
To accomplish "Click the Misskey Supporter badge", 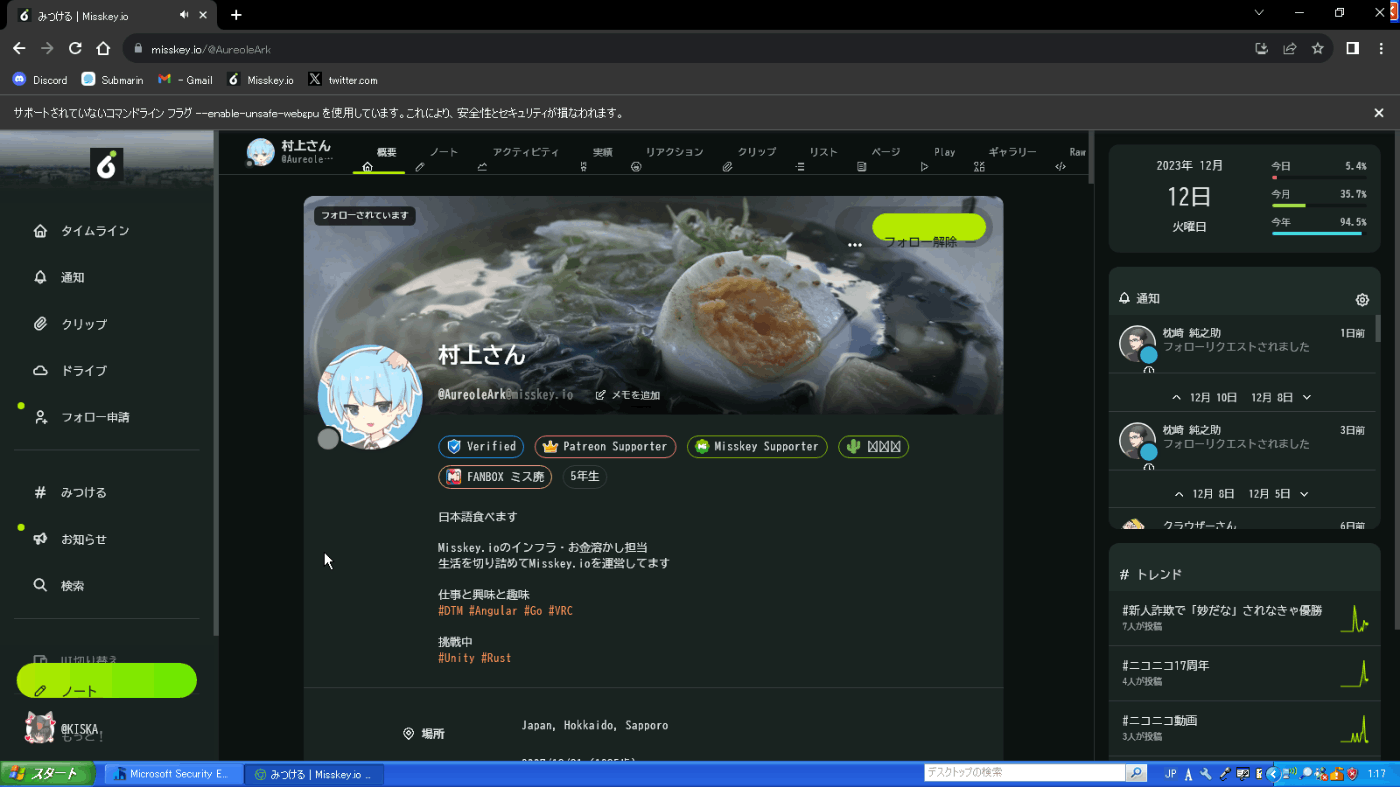I will click(757, 446).
